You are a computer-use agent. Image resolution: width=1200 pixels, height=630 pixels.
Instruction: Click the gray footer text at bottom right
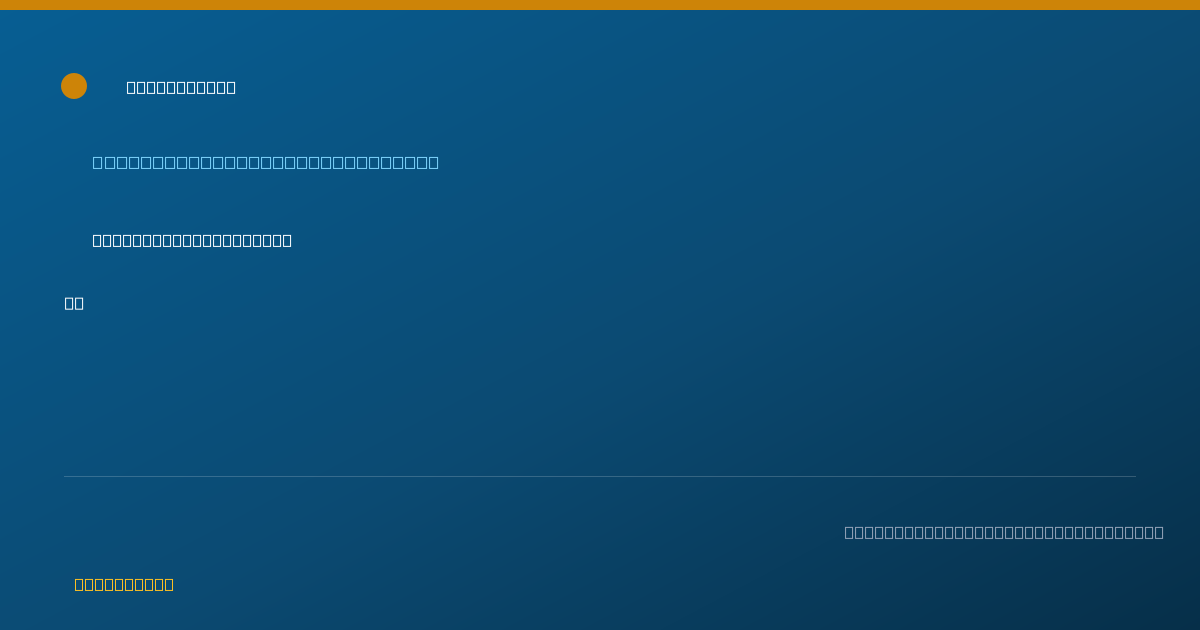pyautogui.click(x=1004, y=532)
